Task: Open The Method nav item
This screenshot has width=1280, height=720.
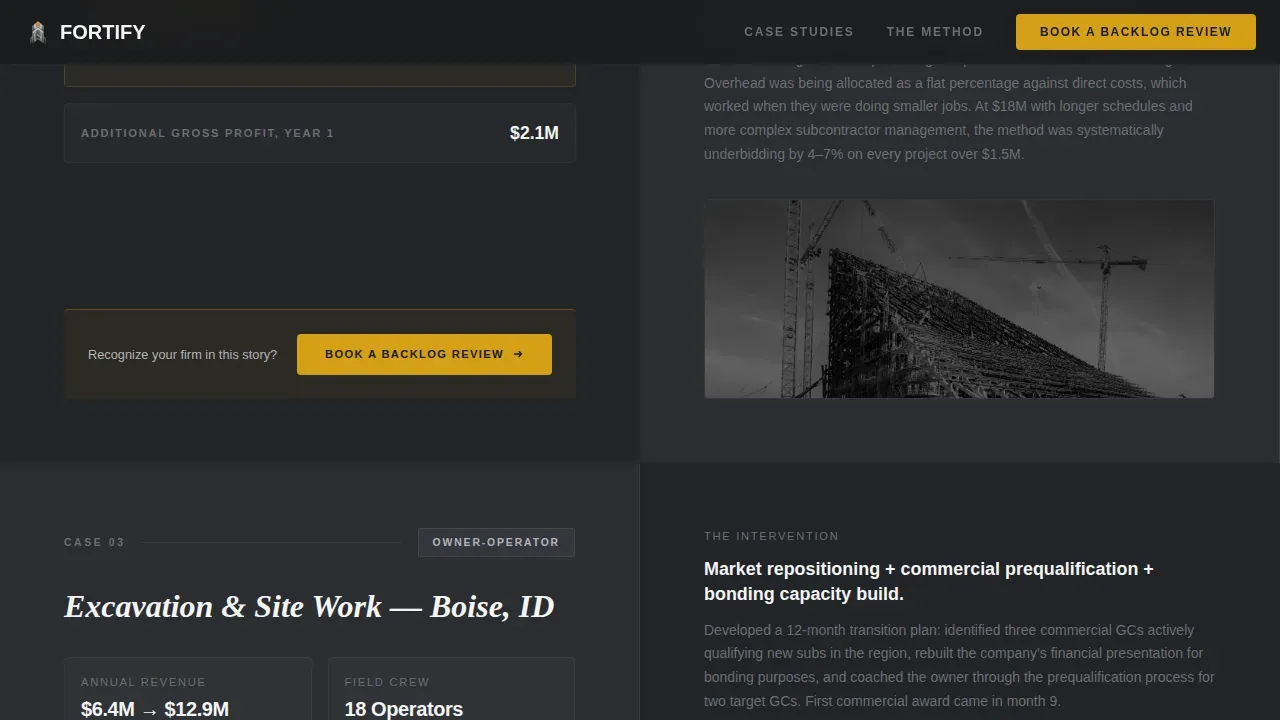Action: [x=934, y=32]
